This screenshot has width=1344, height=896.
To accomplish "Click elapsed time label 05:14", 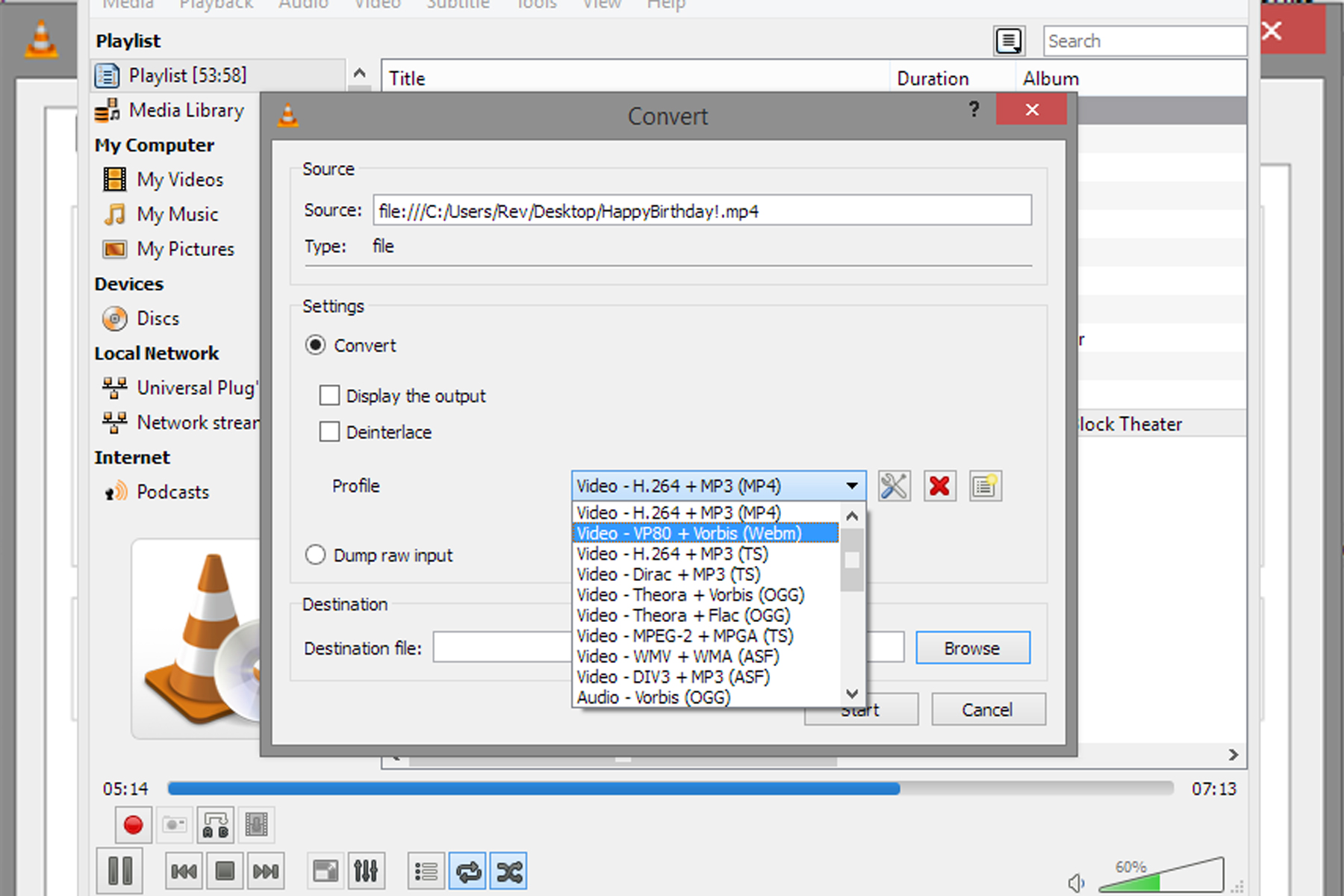I will (125, 789).
